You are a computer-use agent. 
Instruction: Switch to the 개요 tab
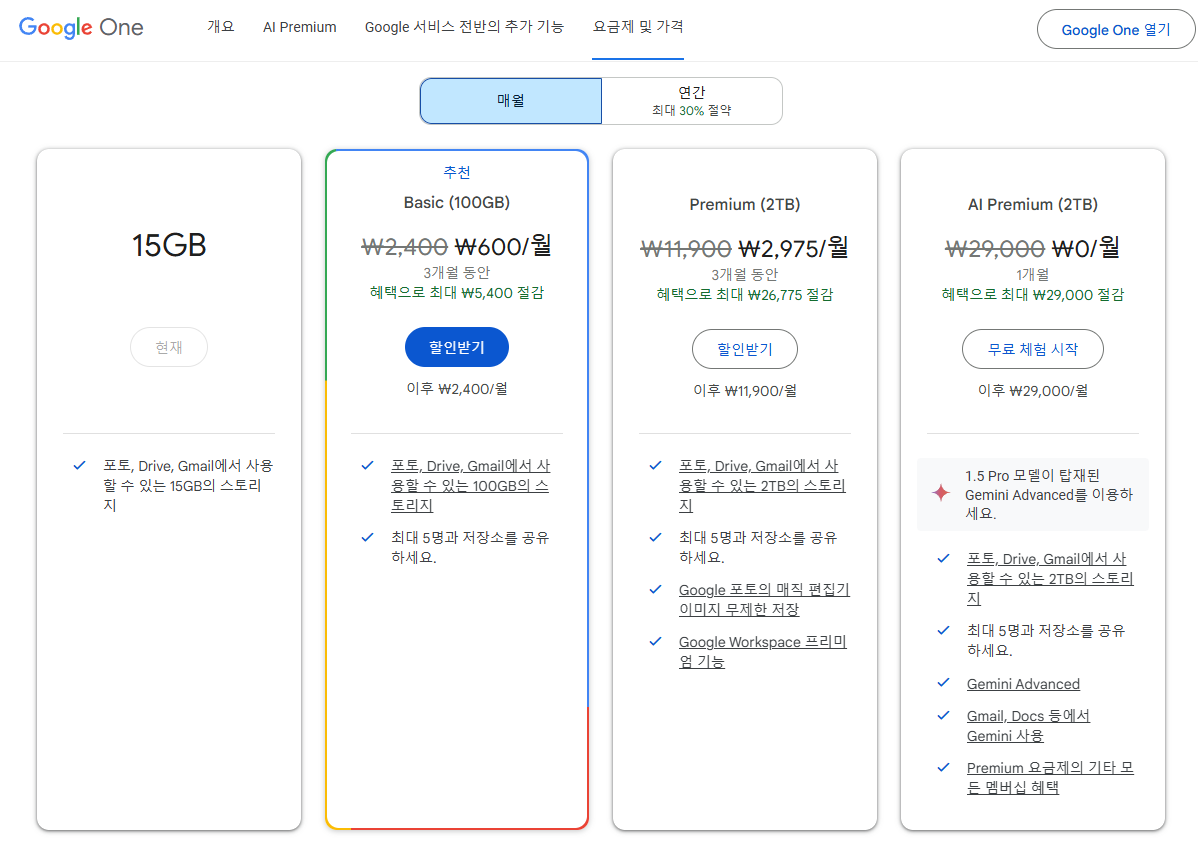click(x=221, y=27)
